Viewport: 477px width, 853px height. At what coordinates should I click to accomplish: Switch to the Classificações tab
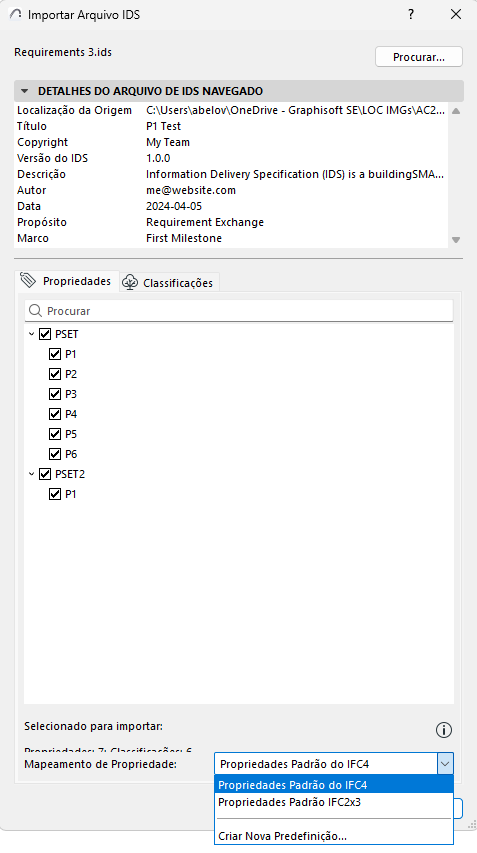pos(169,283)
